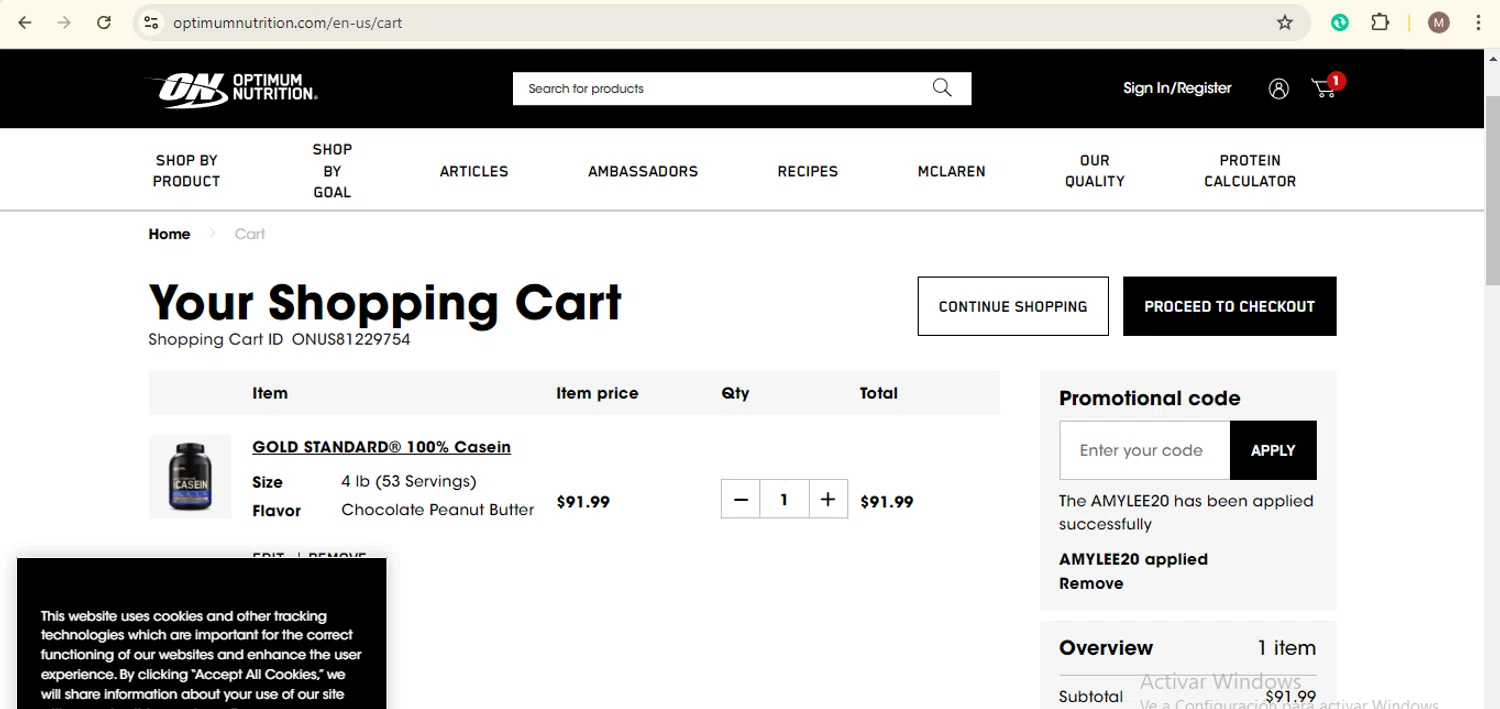Open the user account icon
This screenshot has width=1500, height=709.
pyautogui.click(x=1278, y=89)
